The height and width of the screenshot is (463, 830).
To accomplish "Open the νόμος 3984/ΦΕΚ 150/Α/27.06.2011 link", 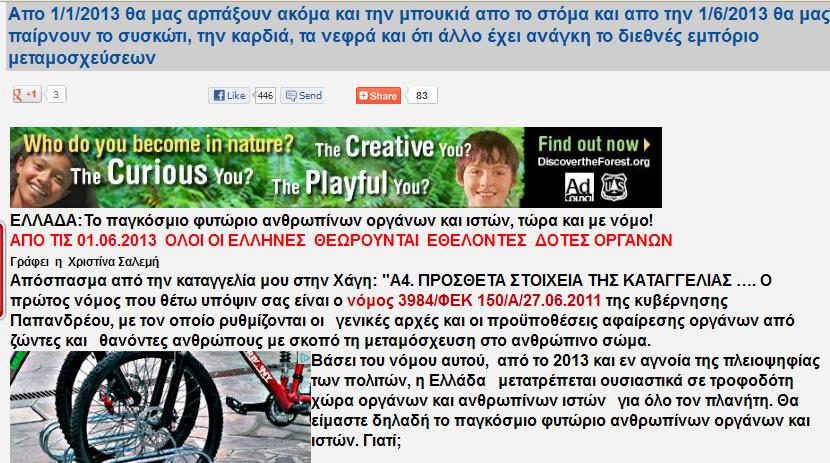I will pyautogui.click(x=474, y=301).
